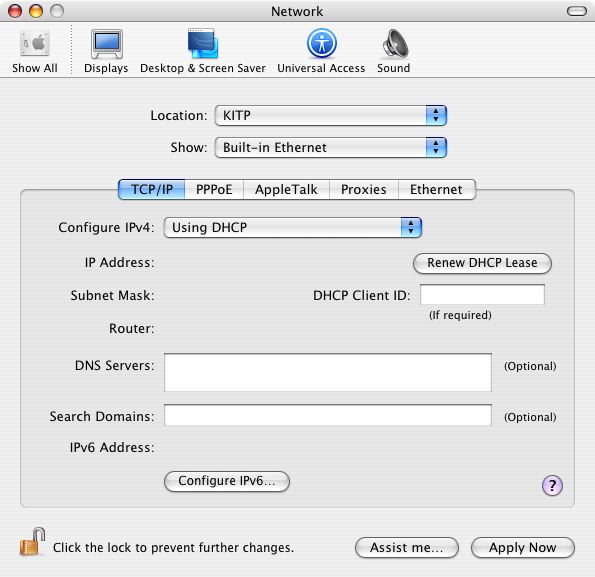Click into the DNS Servers text box
The width and height of the screenshot is (595, 577).
tap(328, 373)
